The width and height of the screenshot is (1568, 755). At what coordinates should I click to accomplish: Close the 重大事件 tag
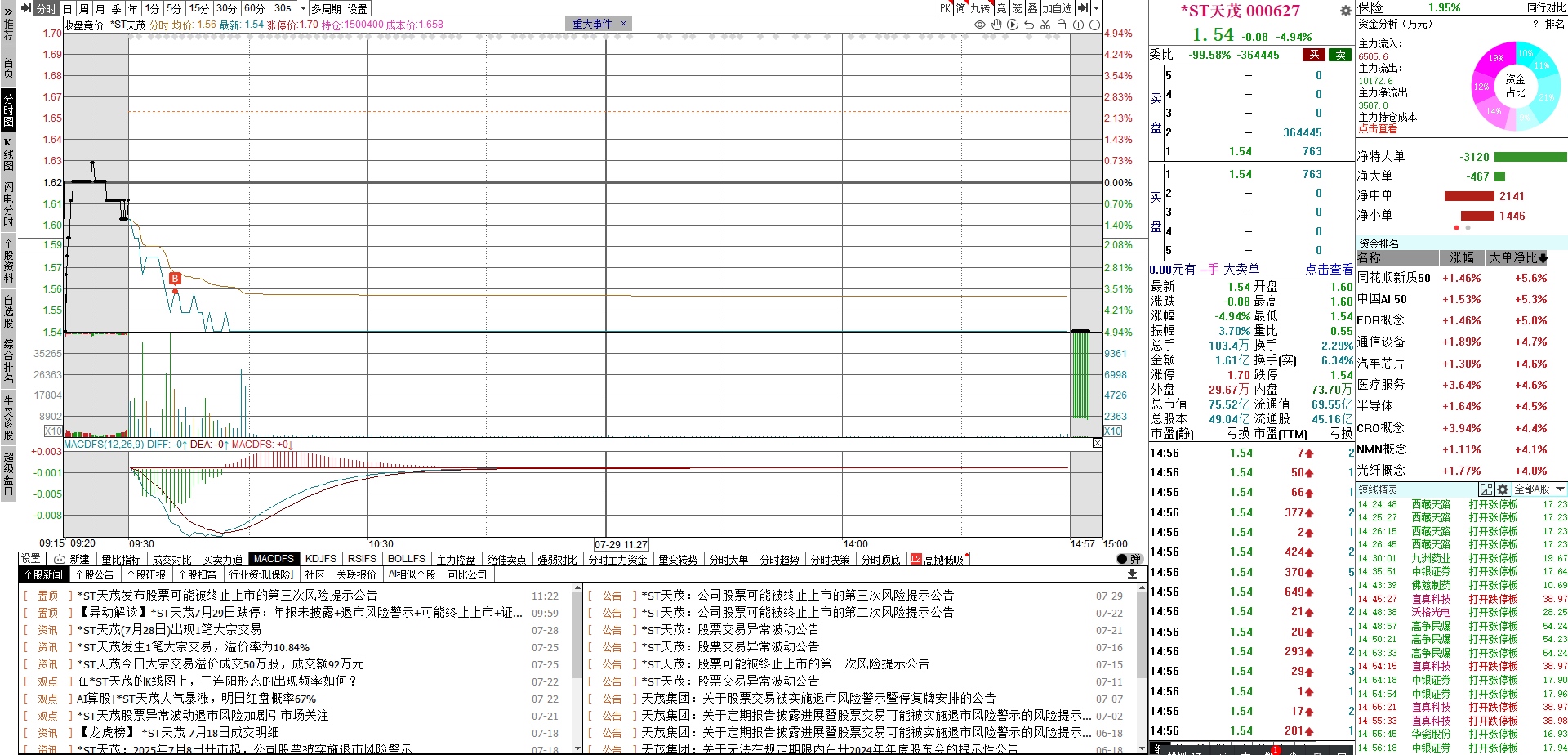click(x=623, y=24)
